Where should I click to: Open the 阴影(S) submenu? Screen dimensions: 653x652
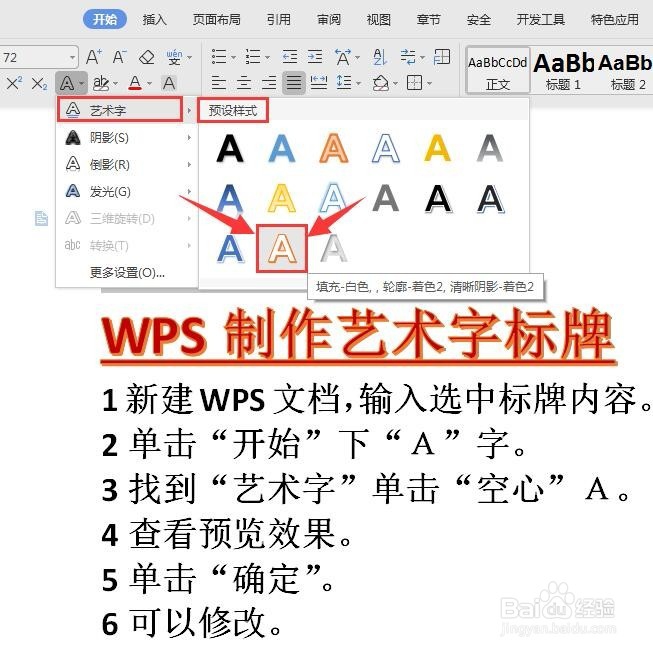[x=127, y=137]
